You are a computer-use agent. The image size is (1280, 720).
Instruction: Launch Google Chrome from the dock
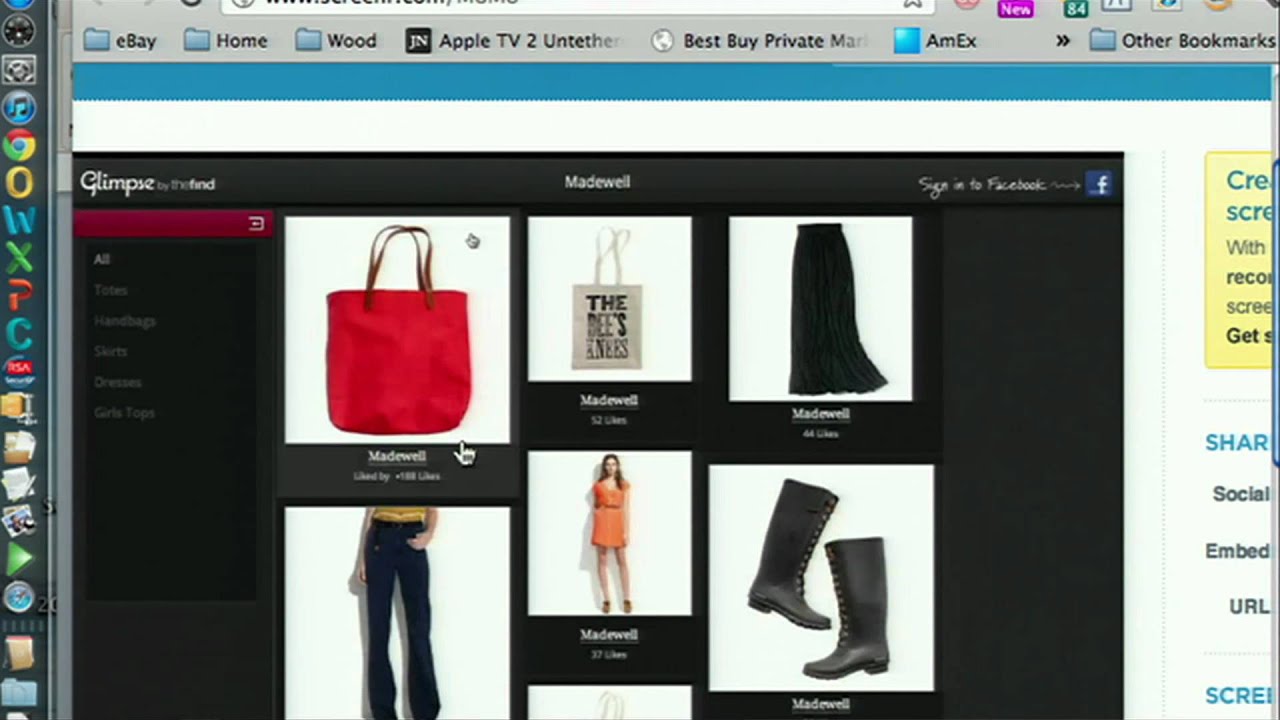[19, 146]
